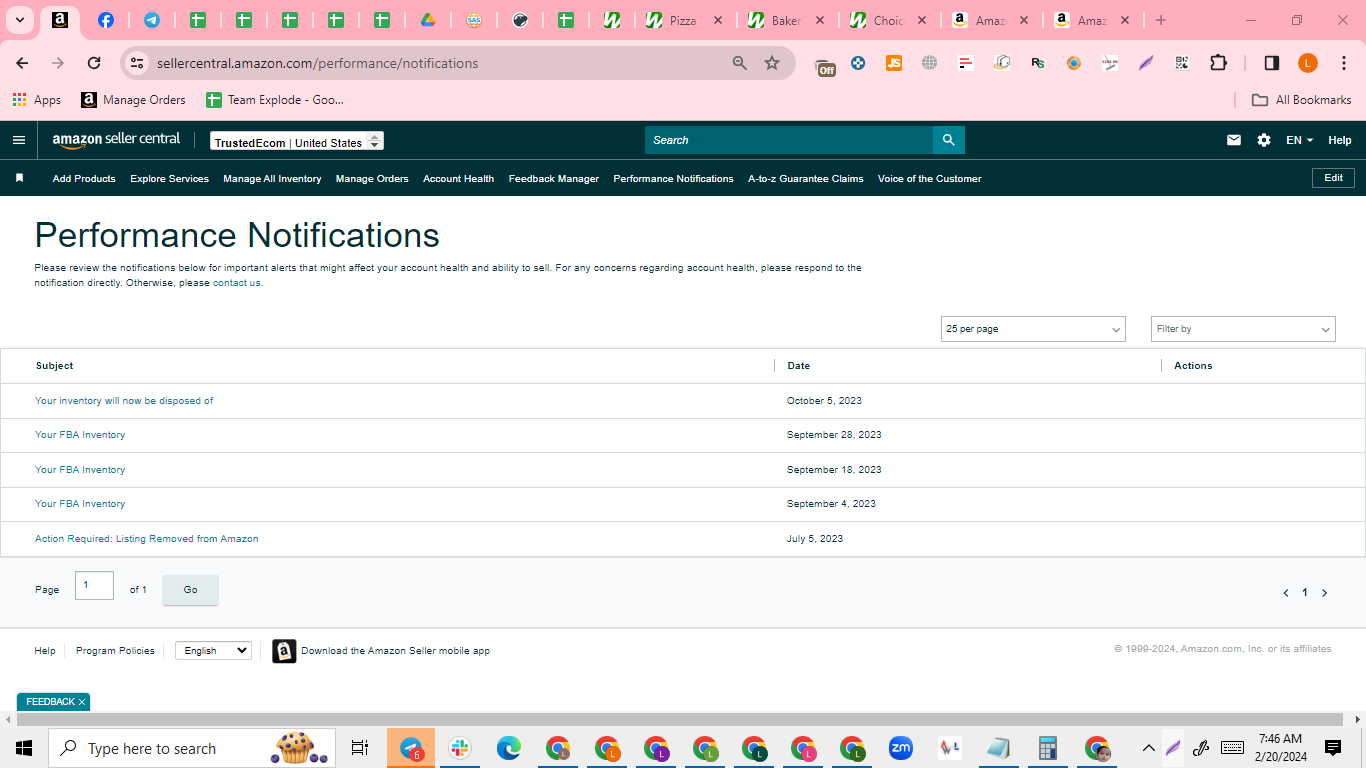Click the teal search magnifier button

[949, 140]
